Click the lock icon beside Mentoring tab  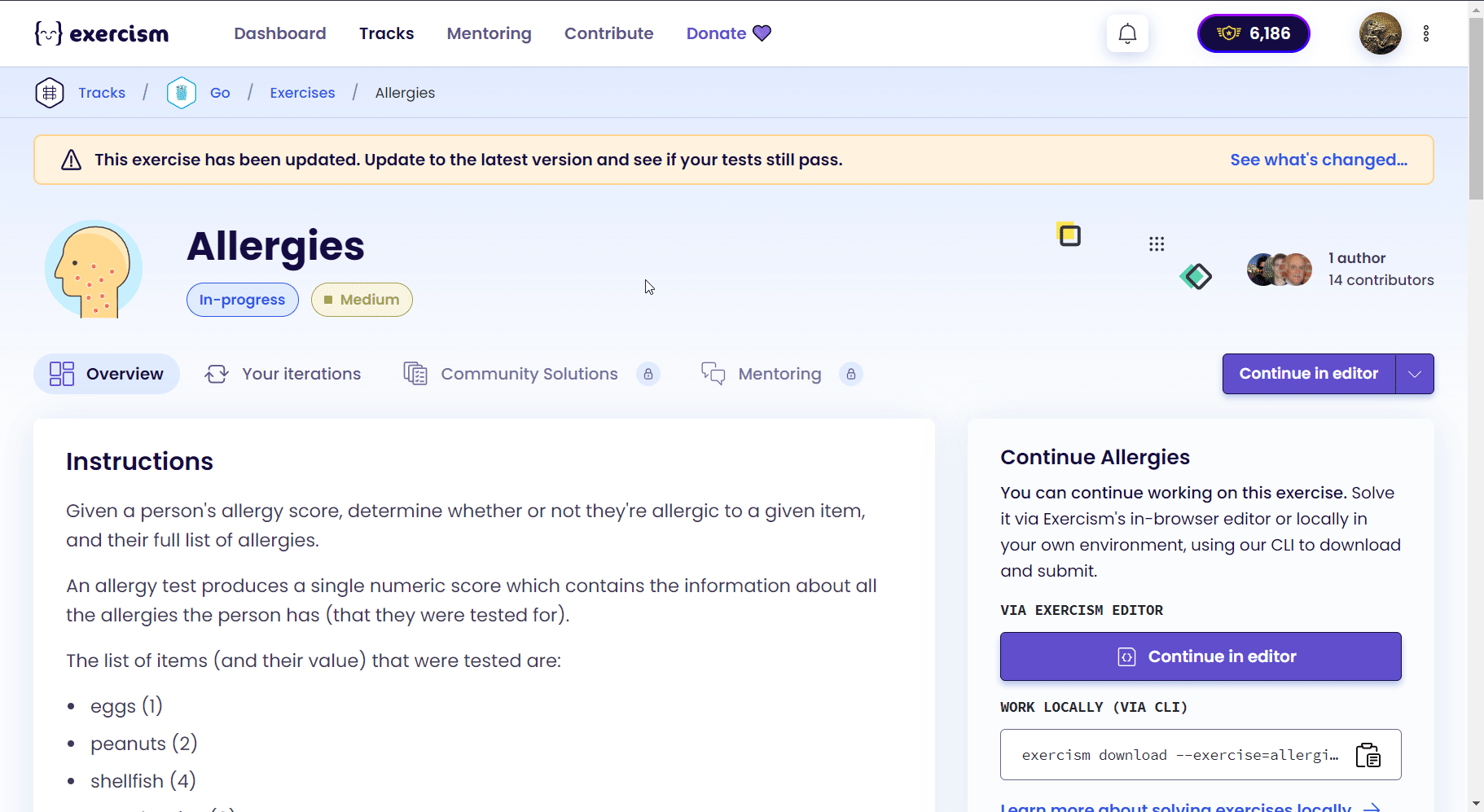click(851, 374)
